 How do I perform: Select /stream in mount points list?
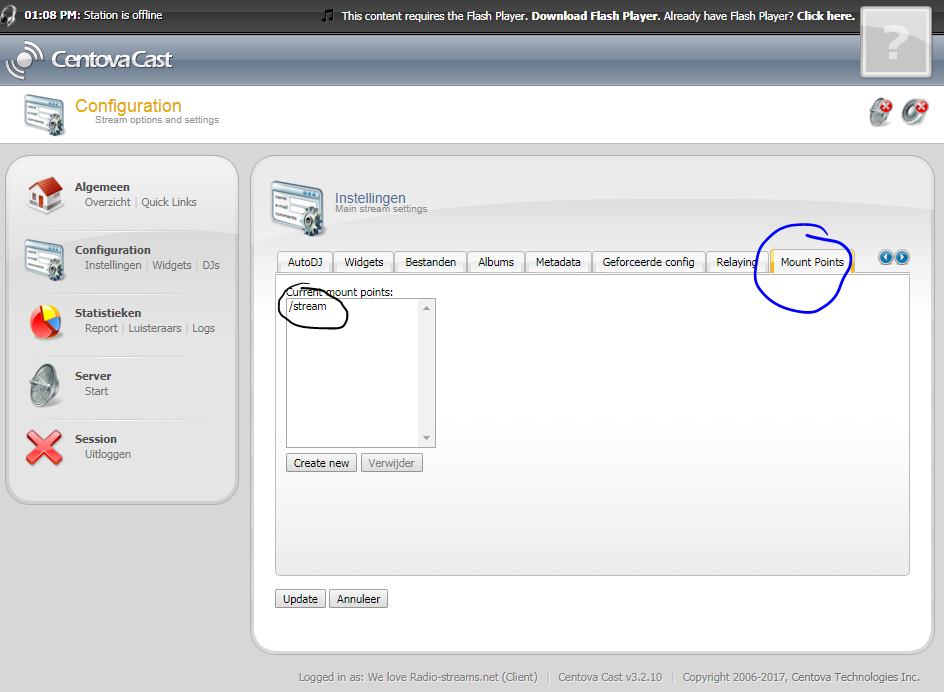(x=307, y=307)
